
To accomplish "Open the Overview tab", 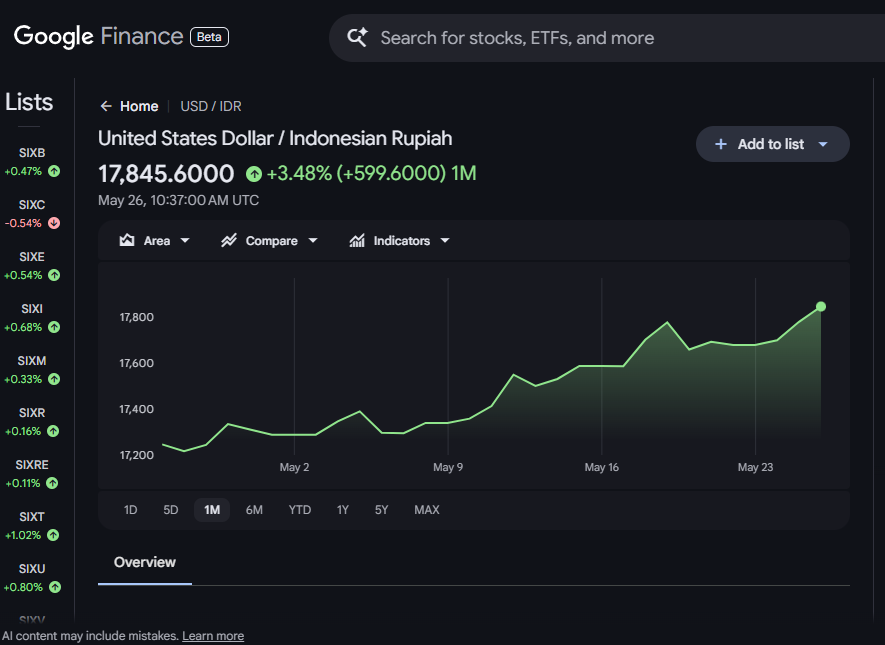I will point(144,562).
